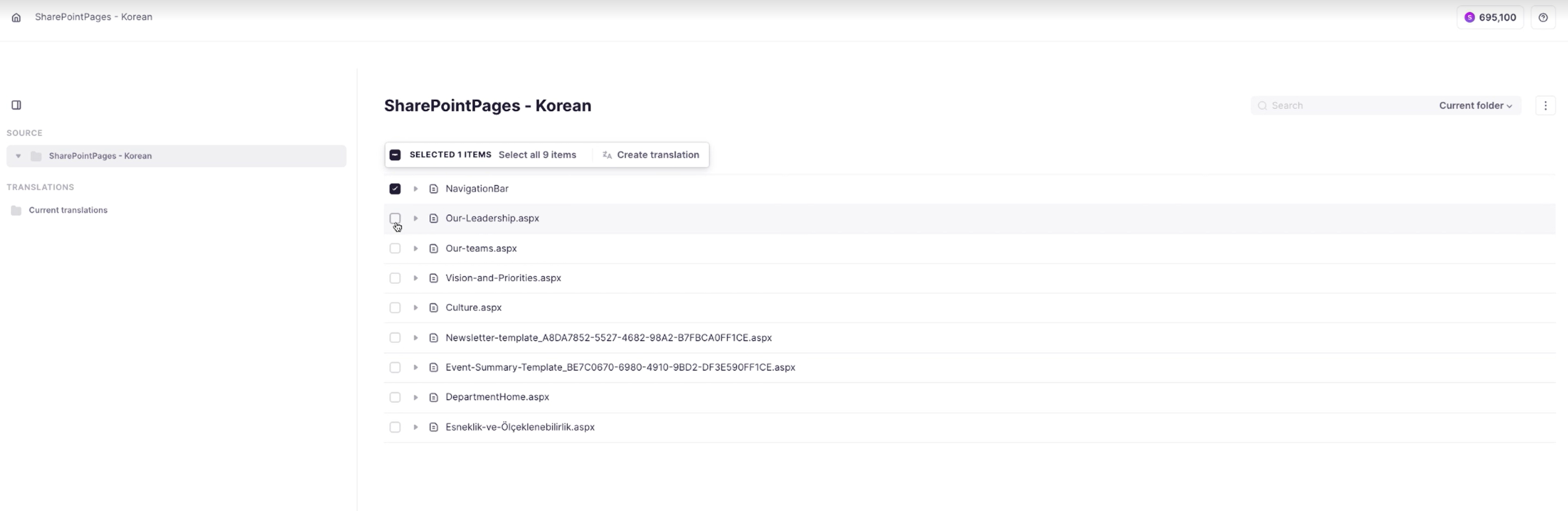
Task: Click the NavigationBar item name
Action: click(477, 189)
